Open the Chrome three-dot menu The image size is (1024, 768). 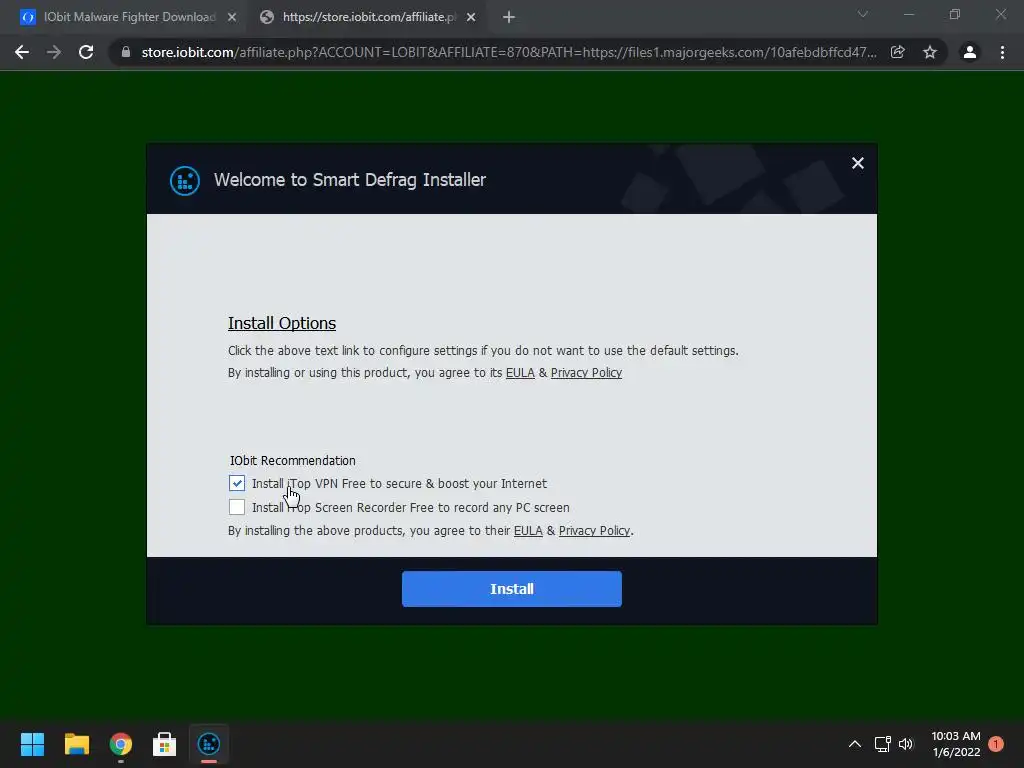(1002, 52)
